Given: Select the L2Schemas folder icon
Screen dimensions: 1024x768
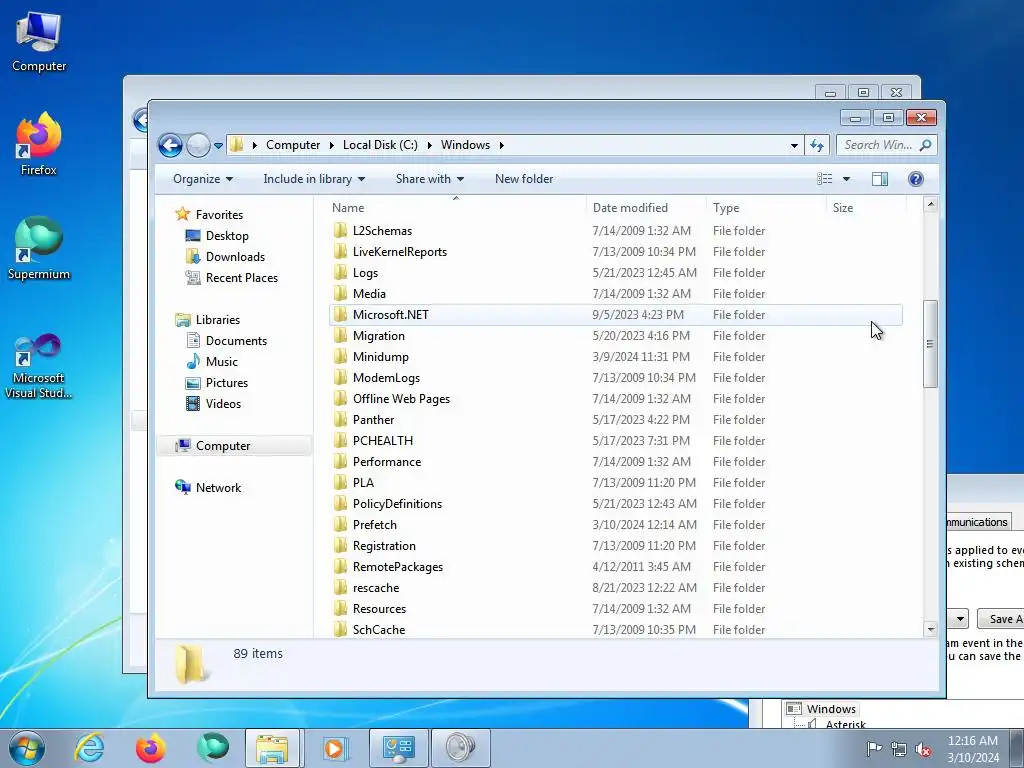Looking at the screenshot, I should click(340, 231).
